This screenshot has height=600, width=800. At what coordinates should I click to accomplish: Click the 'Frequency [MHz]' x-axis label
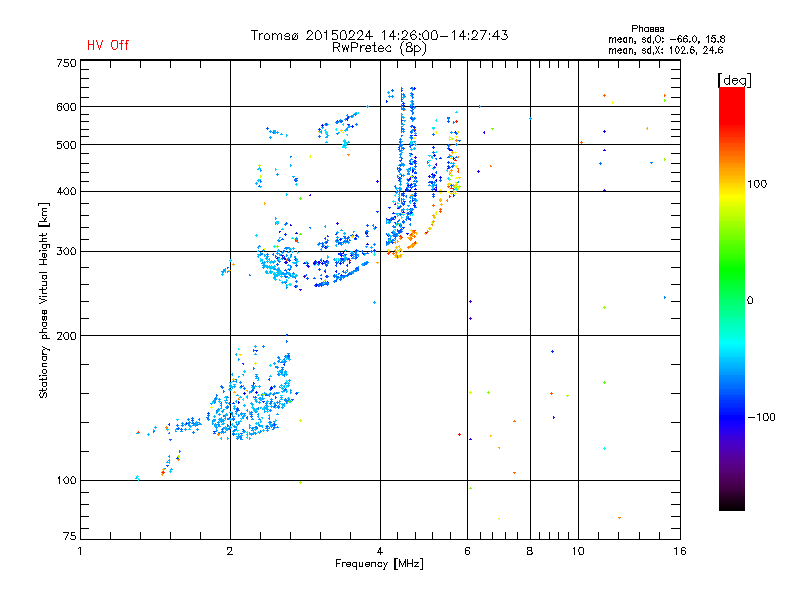379,564
